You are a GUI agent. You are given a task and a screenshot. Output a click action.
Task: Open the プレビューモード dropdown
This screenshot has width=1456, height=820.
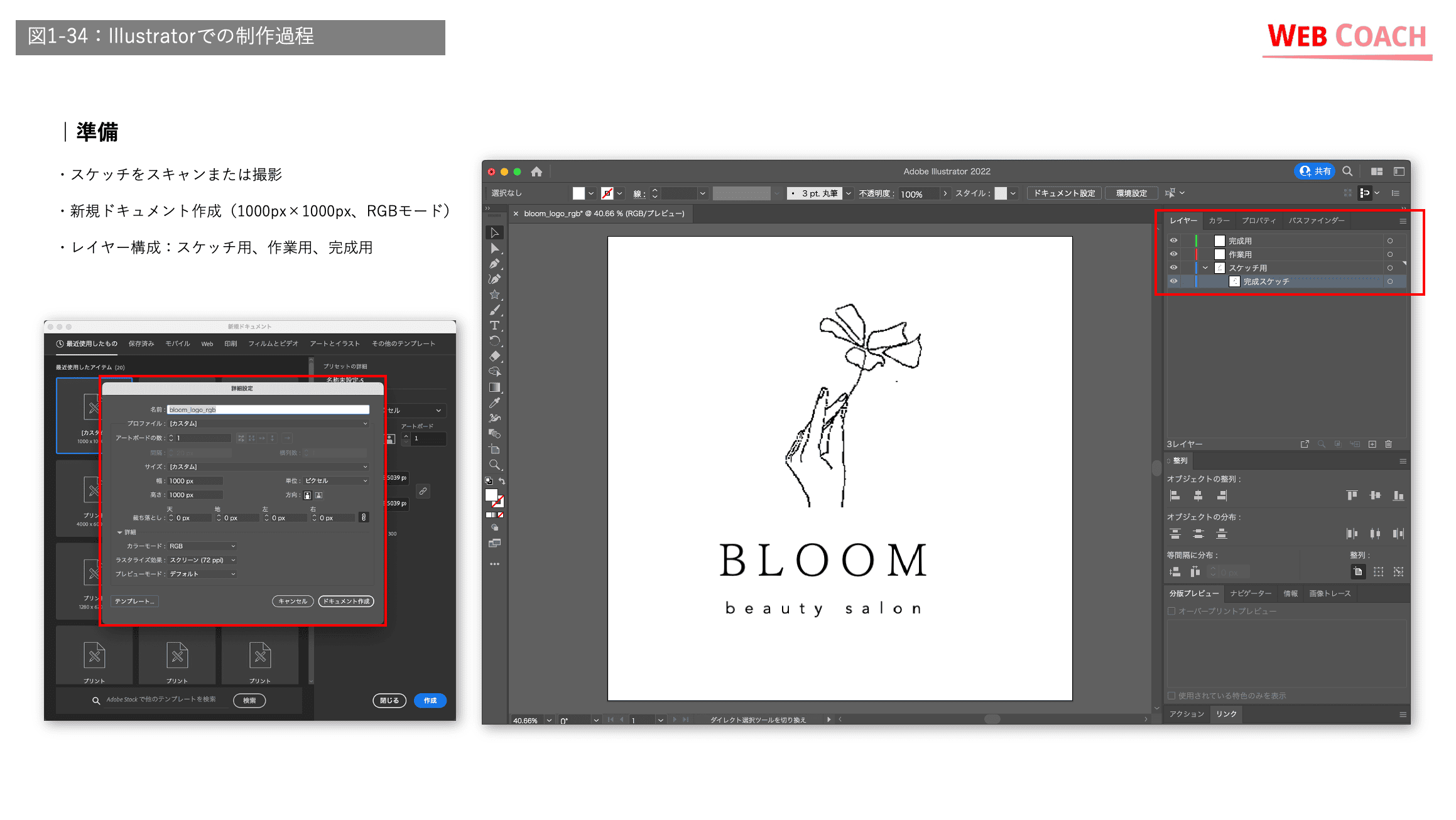coord(202,574)
